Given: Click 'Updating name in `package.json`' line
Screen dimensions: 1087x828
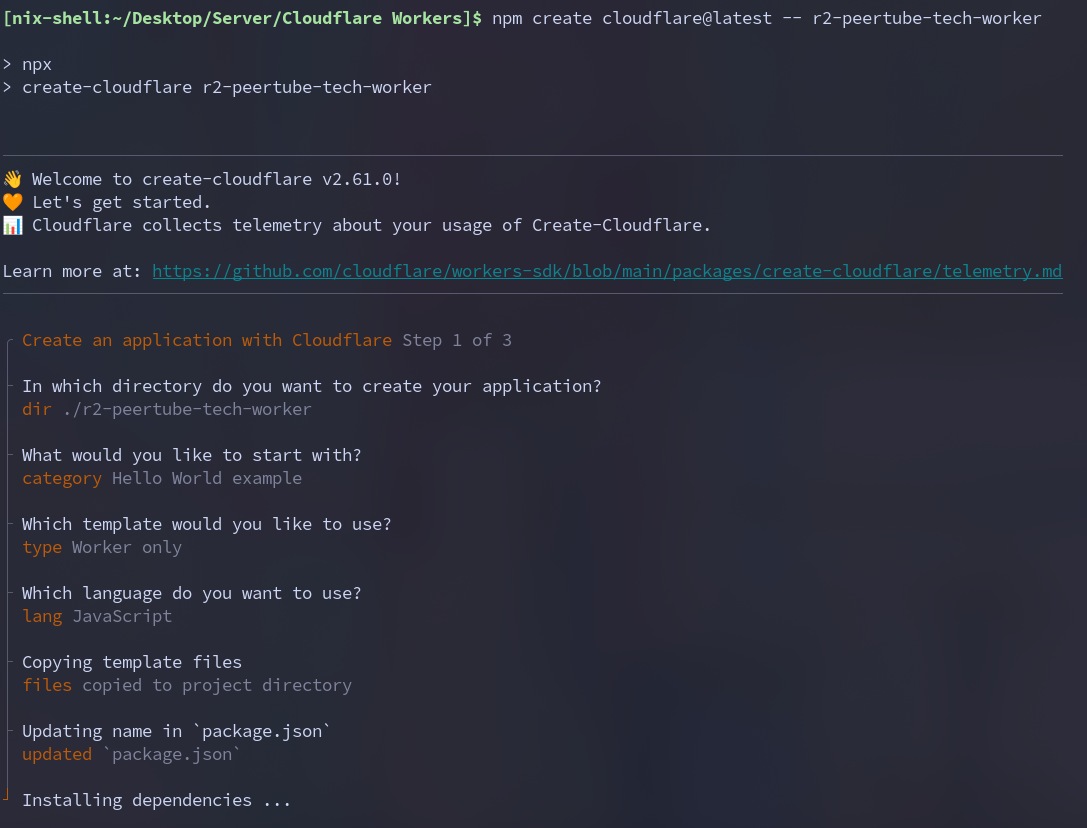Looking at the screenshot, I should 176,732.
